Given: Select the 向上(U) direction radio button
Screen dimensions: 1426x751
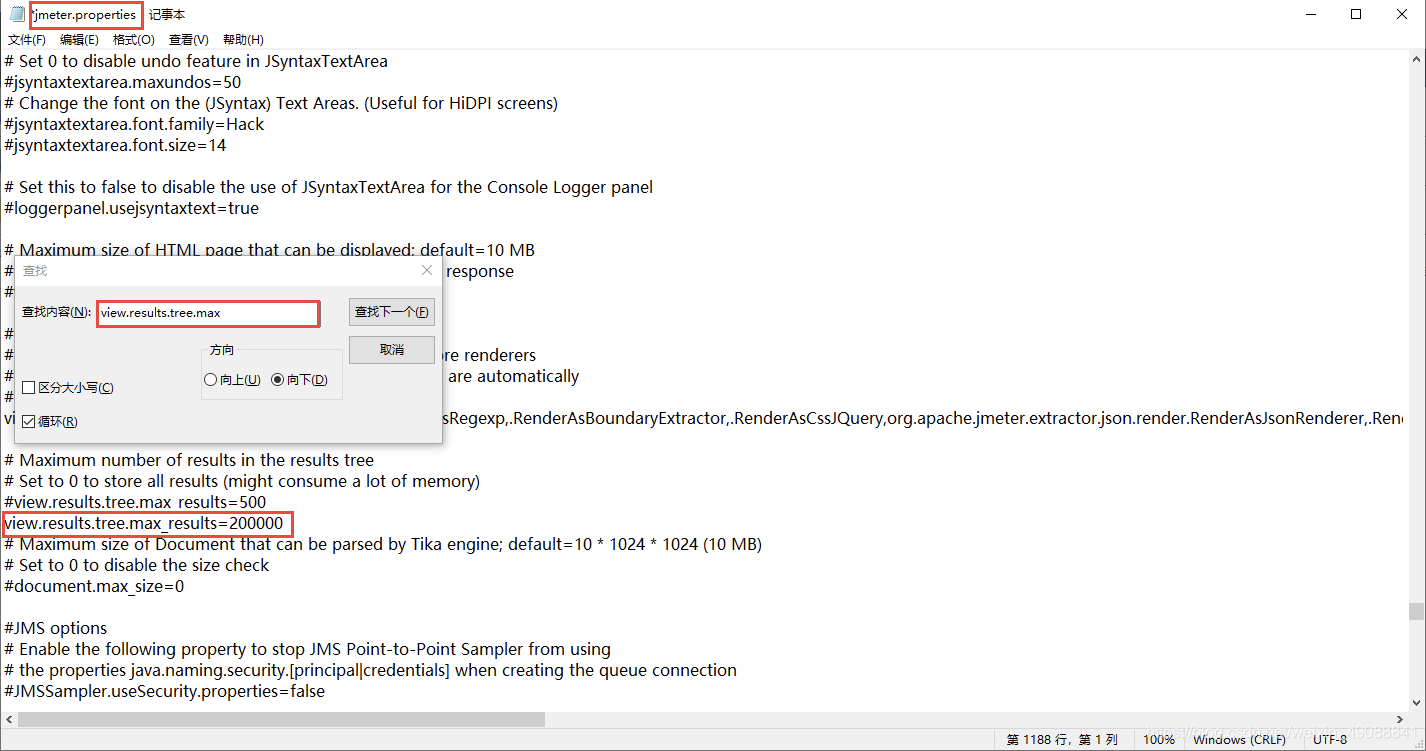Looking at the screenshot, I should click(x=210, y=380).
